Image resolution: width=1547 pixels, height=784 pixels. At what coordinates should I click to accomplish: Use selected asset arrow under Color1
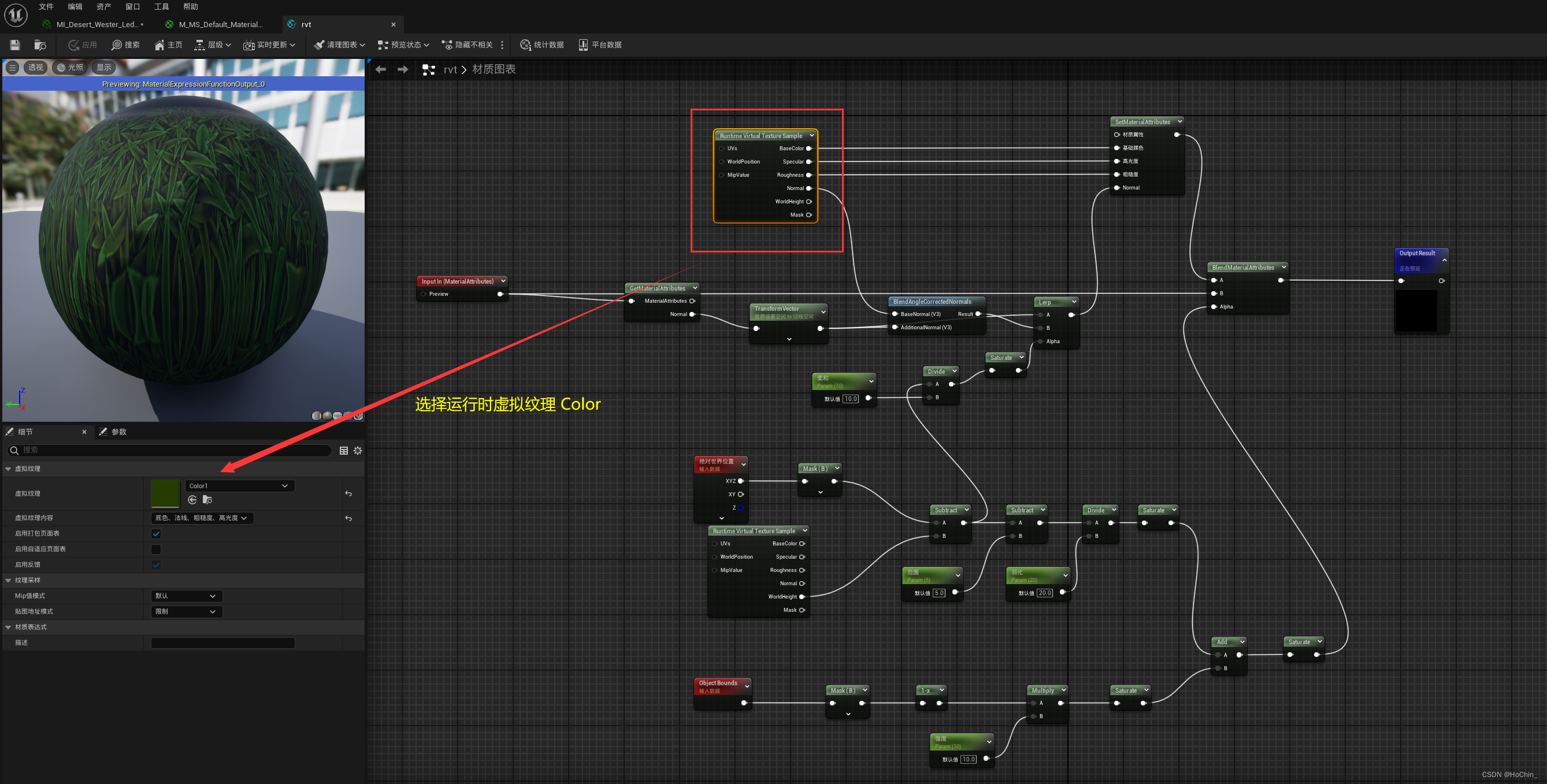pyautogui.click(x=192, y=499)
